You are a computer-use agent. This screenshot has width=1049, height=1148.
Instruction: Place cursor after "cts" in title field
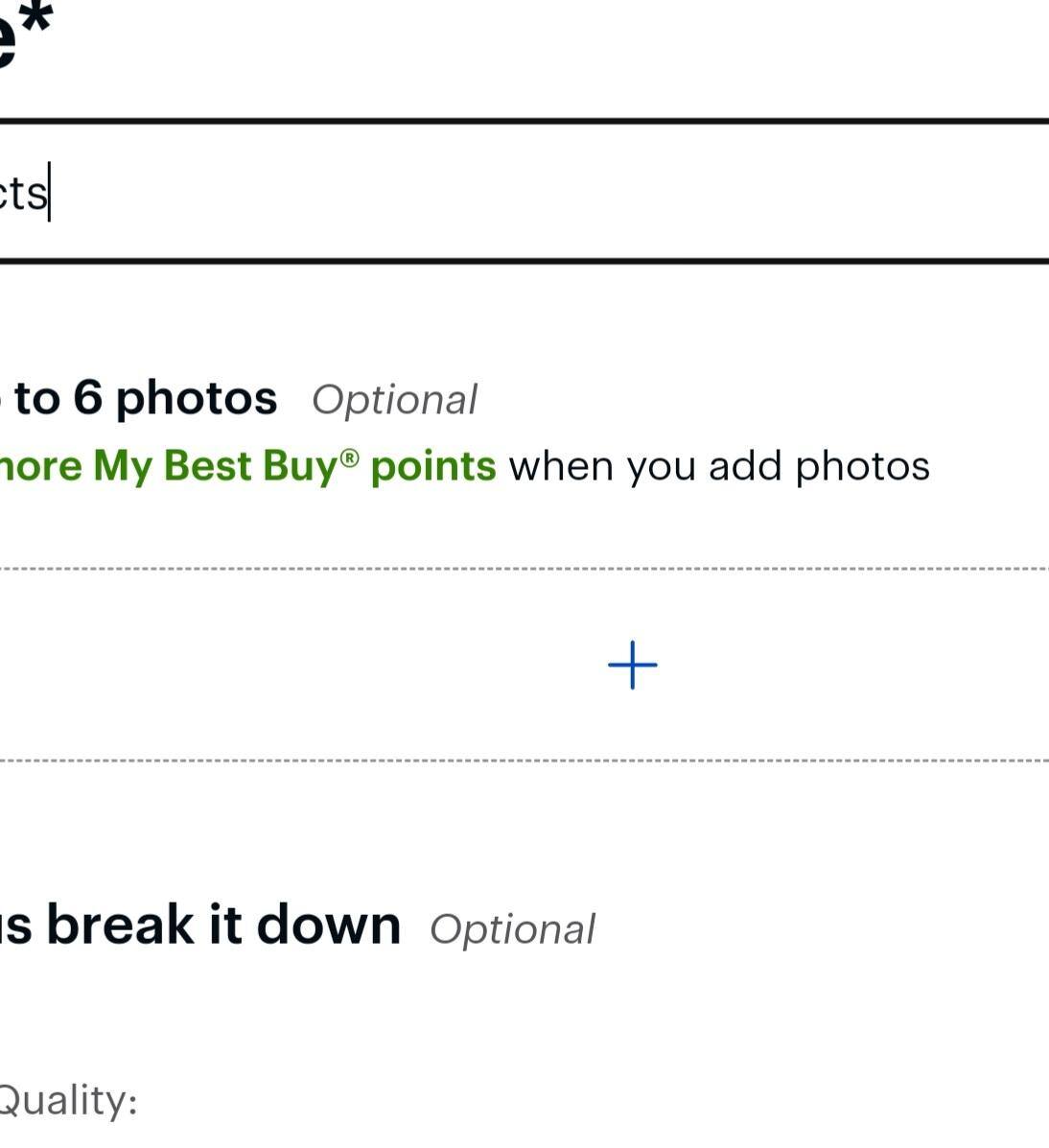(x=50, y=193)
